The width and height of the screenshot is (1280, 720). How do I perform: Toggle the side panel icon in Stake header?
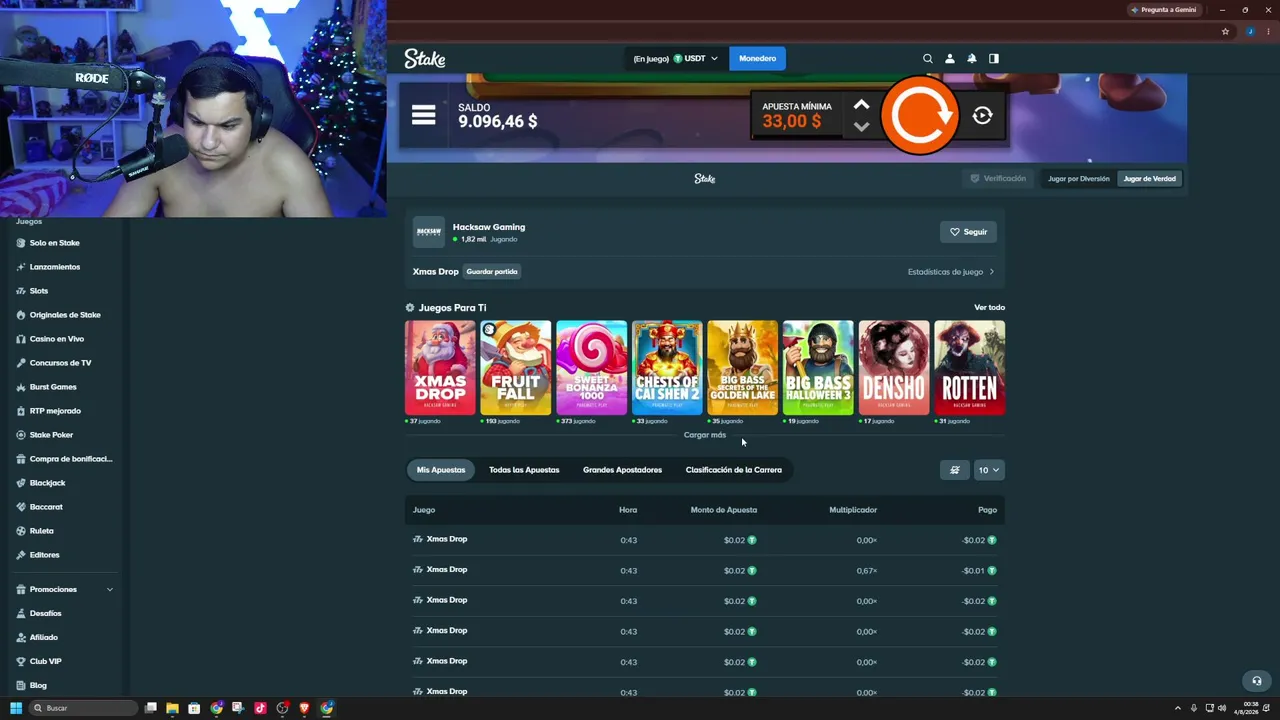(x=994, y=59)
